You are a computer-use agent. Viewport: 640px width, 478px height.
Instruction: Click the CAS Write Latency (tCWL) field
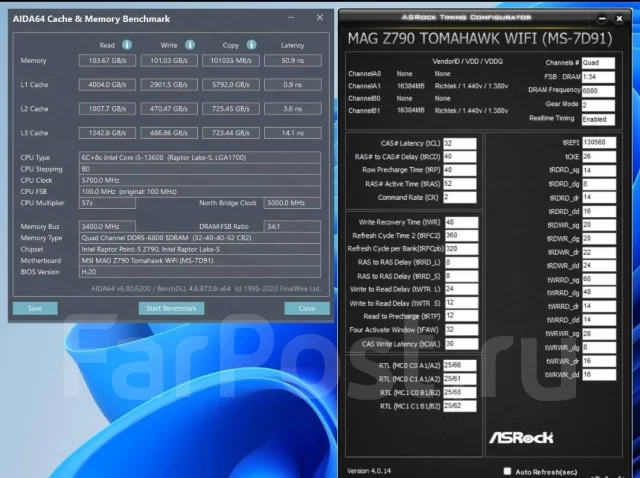coord(461,344)
